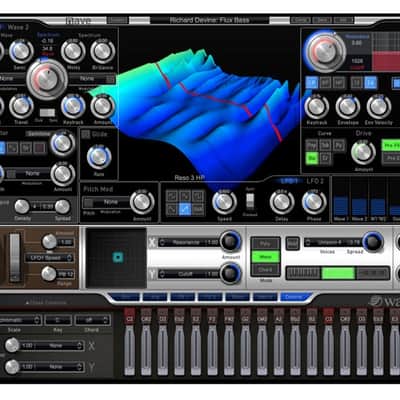Click the W1*W2 mixer level bar
The image size is (400, 400).
378,207
